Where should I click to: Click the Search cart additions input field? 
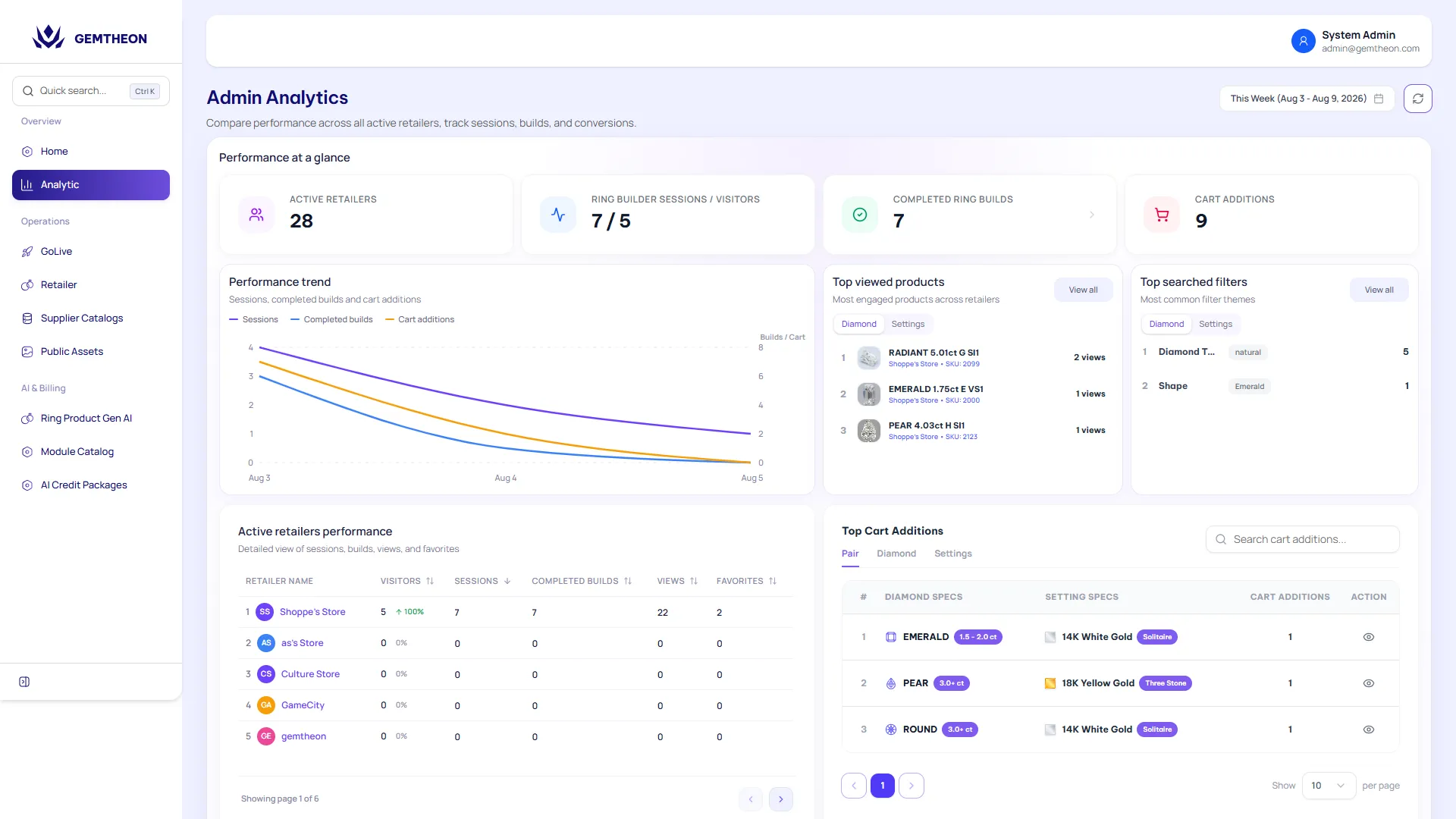point(1302,539)
